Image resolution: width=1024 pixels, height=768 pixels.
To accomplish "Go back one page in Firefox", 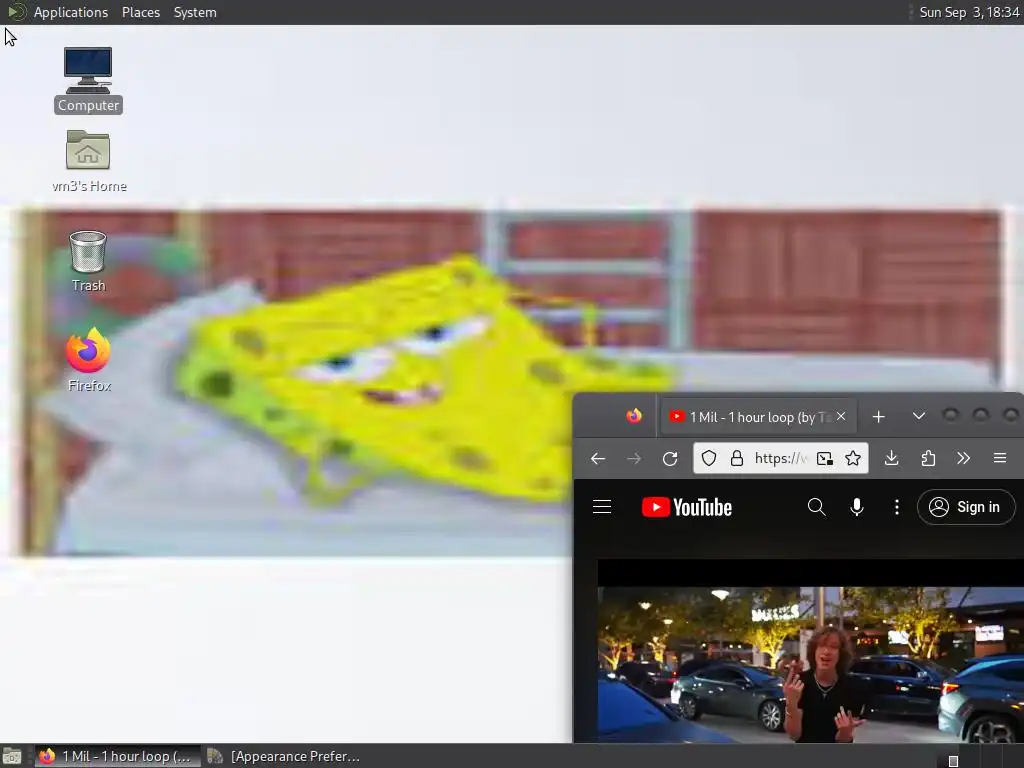I will pos(598,458).
